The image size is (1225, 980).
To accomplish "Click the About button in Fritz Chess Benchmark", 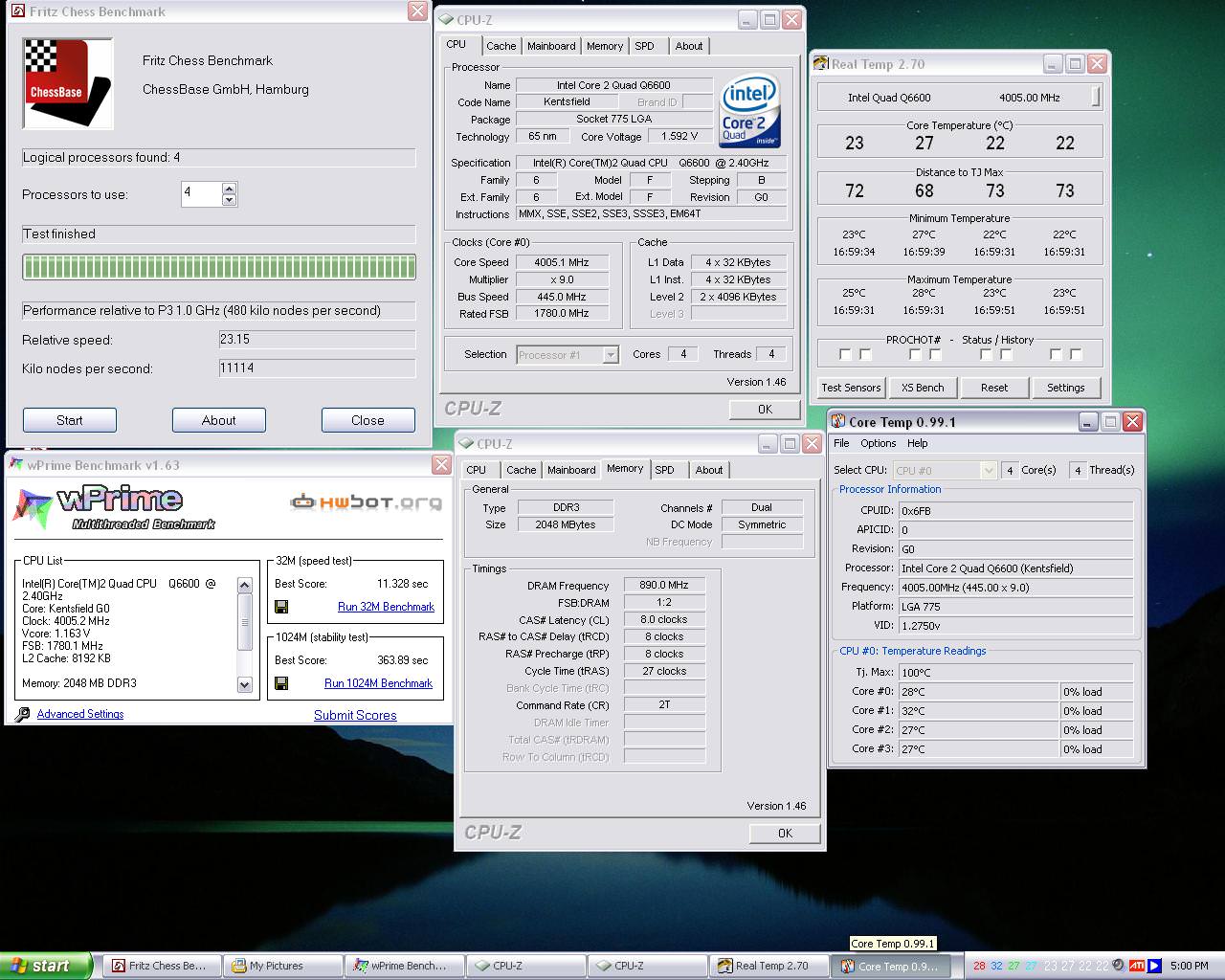I will [x=218, y=420].
